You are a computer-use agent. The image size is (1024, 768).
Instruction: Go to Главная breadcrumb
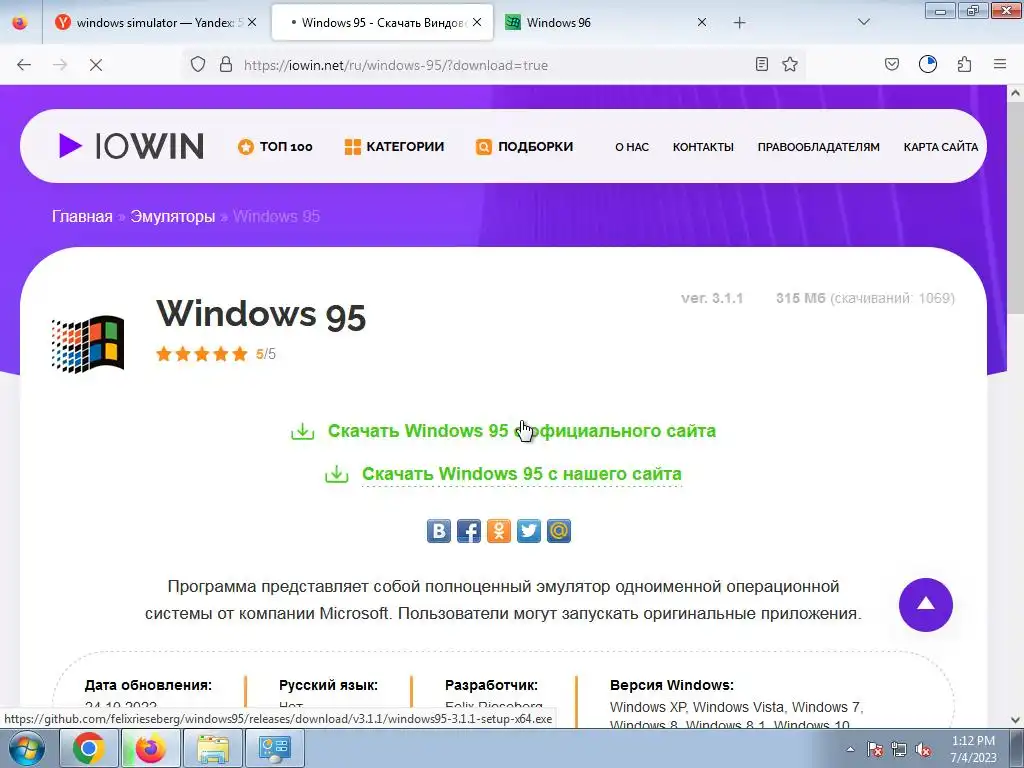[82, 216]
